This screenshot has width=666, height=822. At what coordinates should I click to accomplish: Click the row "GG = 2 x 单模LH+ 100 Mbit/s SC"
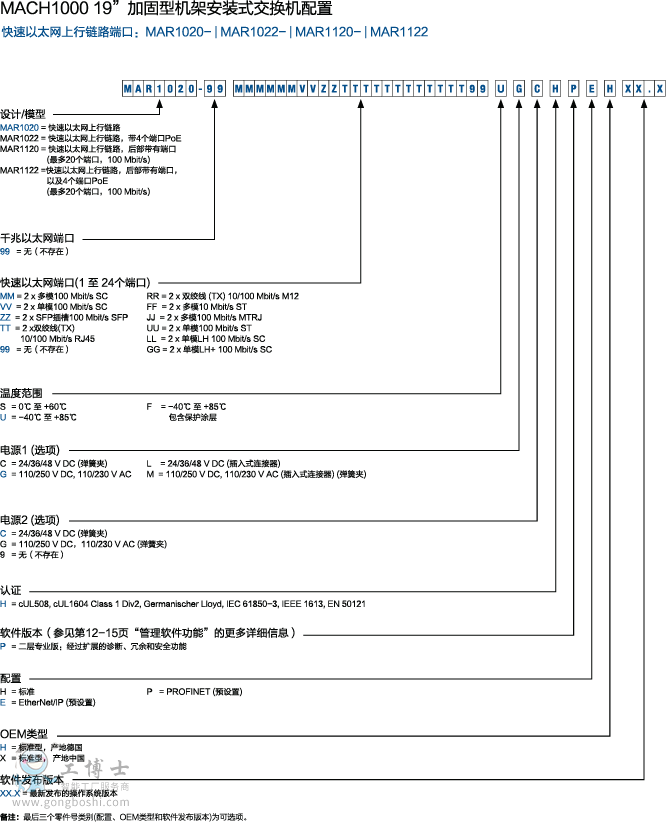coord(209,350)
